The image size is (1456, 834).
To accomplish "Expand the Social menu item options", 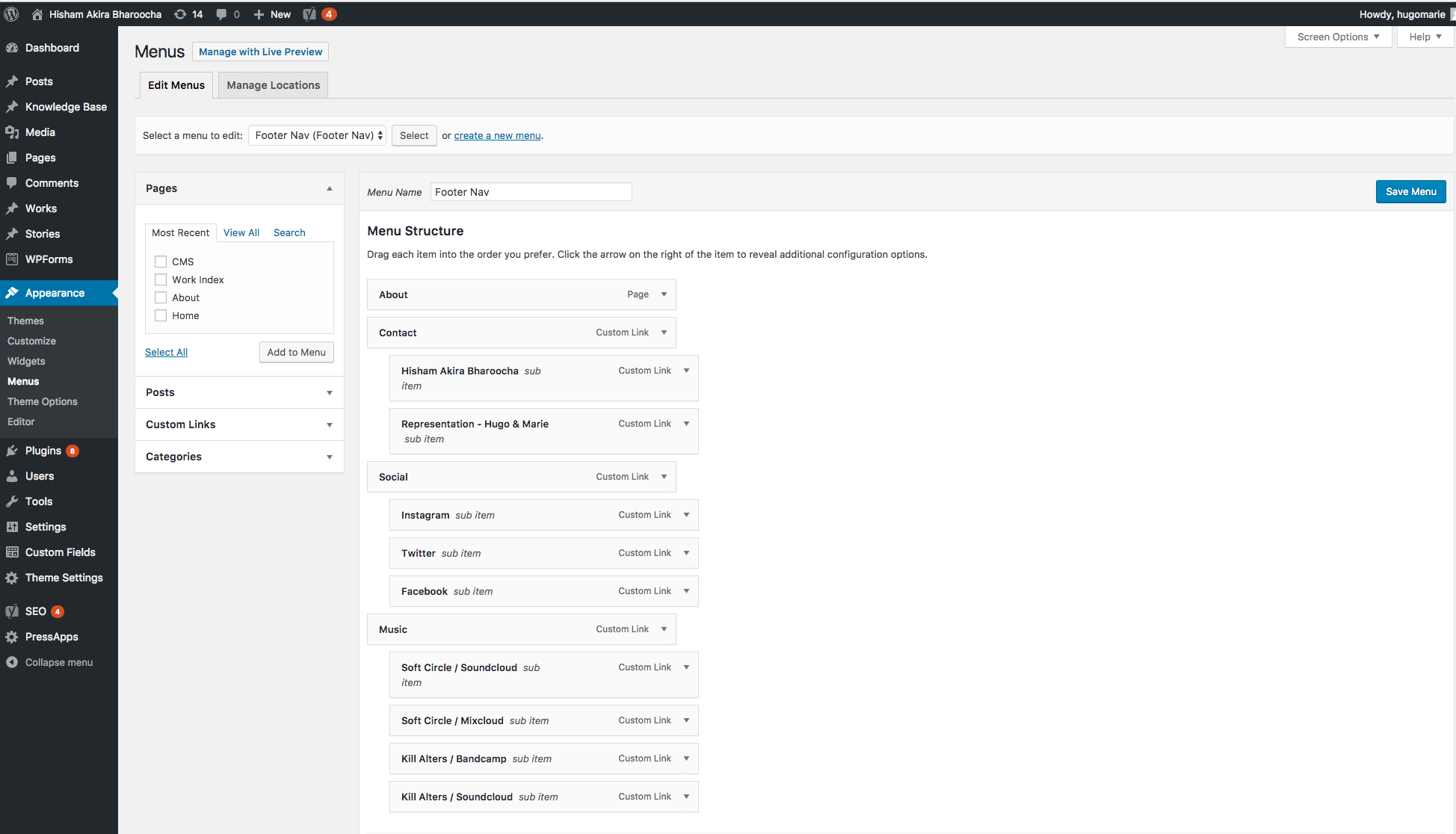I will coord(664,477).
